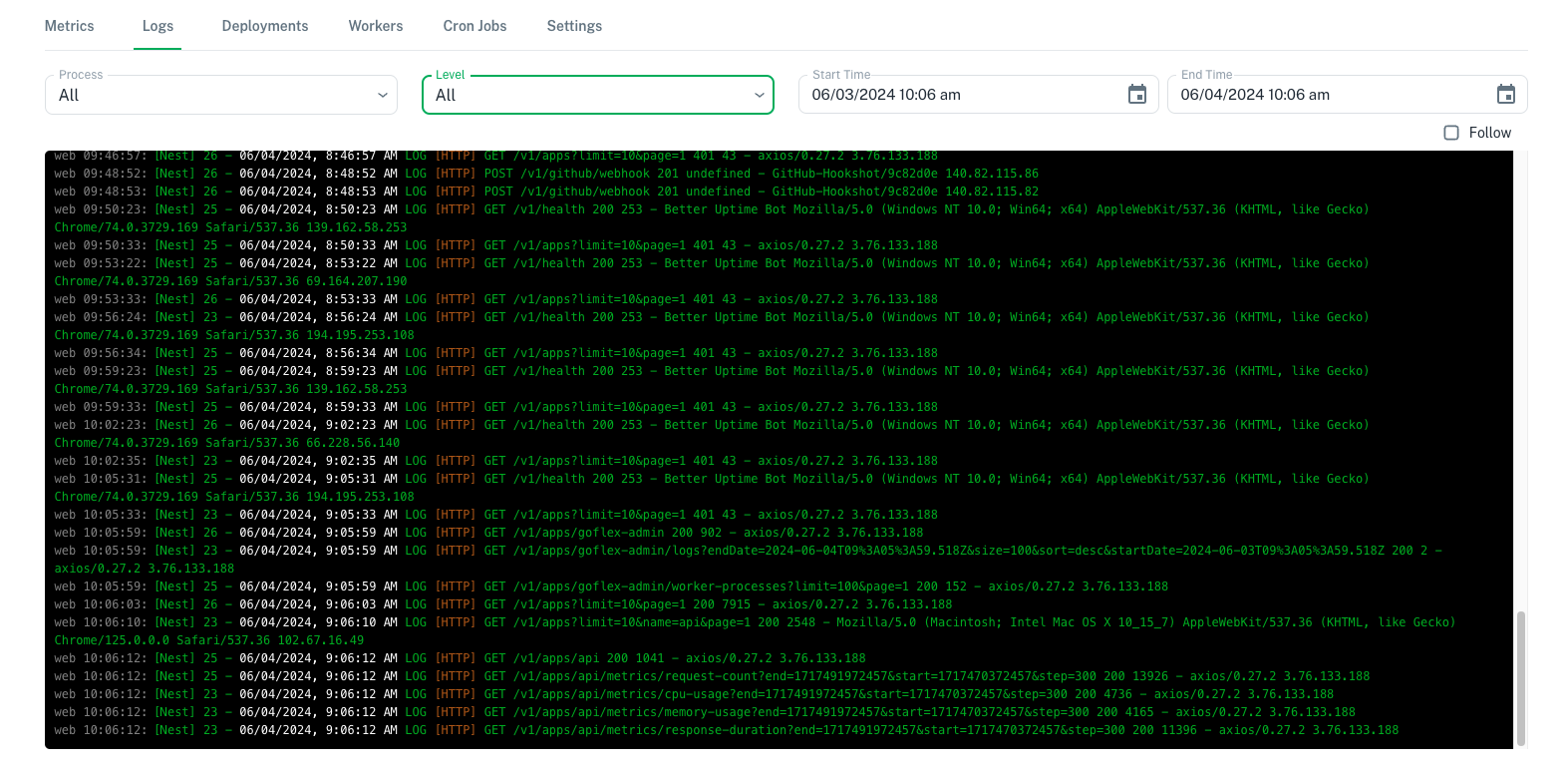Select the Logs tab
This screenshot has height=777, width=1568.
[x=157, y=26]
